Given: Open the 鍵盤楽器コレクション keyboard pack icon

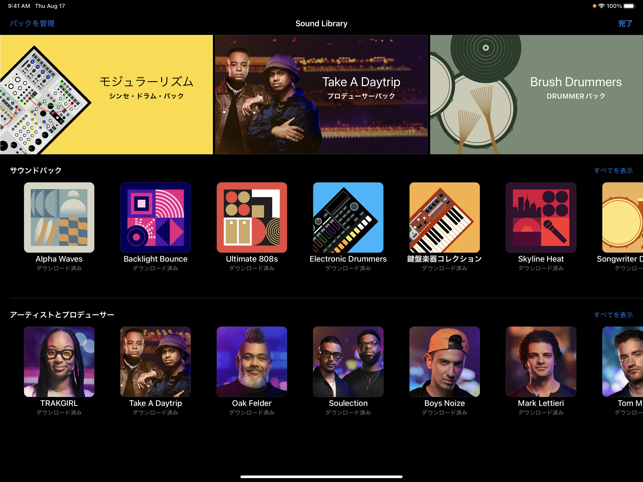Looking at the screenshot, I should (444, 217).
